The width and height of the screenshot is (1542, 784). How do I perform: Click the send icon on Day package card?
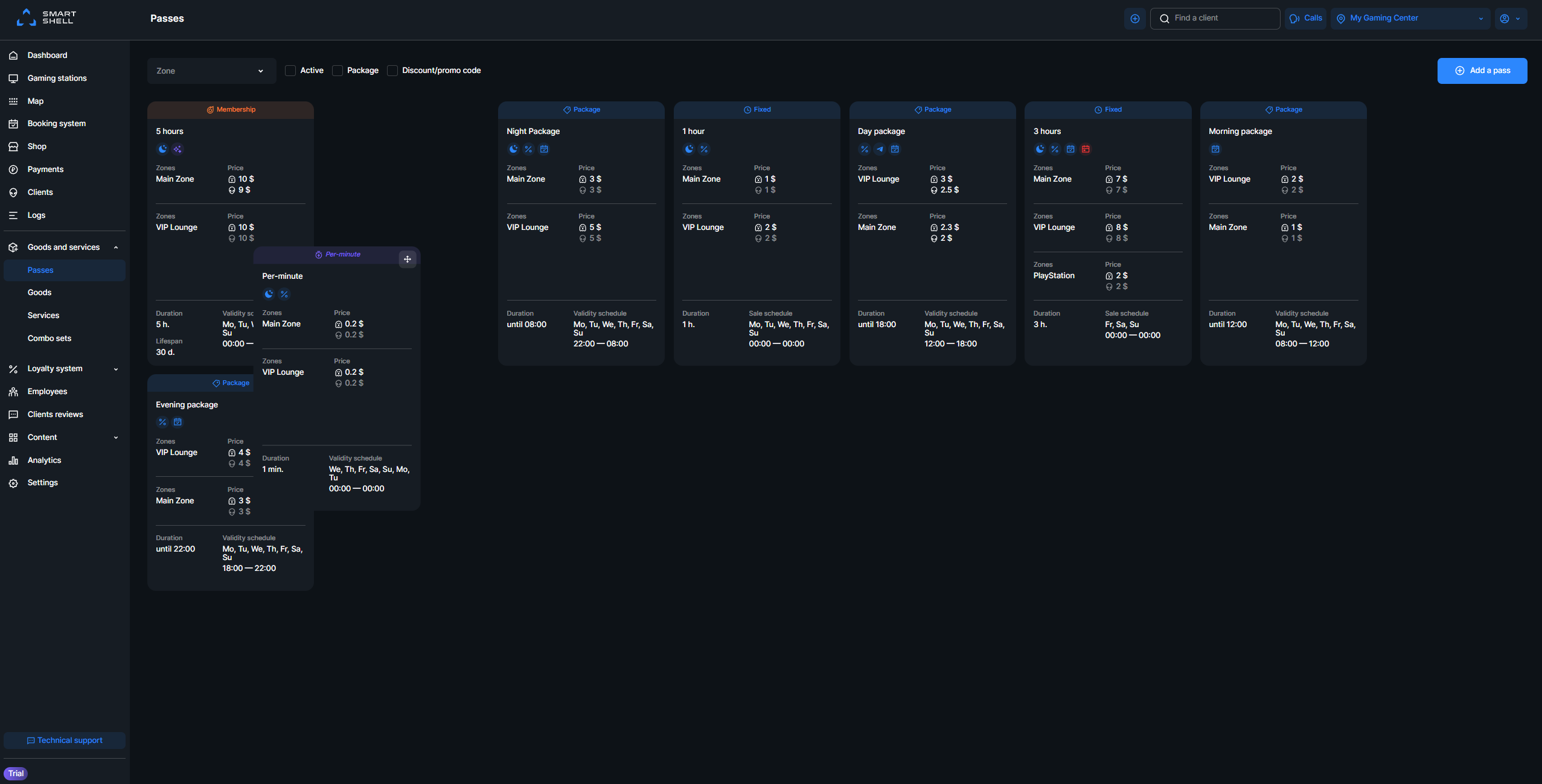pos(880,149)
